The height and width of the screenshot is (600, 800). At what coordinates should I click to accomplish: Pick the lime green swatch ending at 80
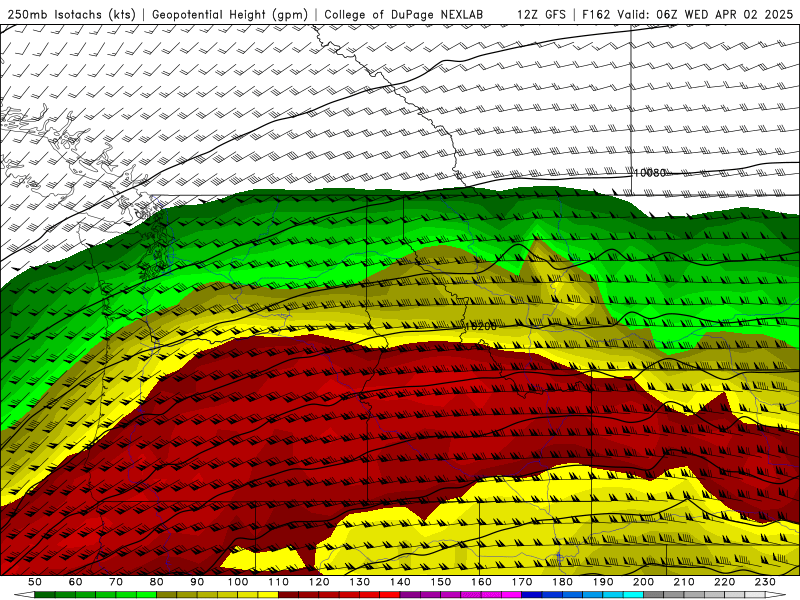[x=146, y=595]
